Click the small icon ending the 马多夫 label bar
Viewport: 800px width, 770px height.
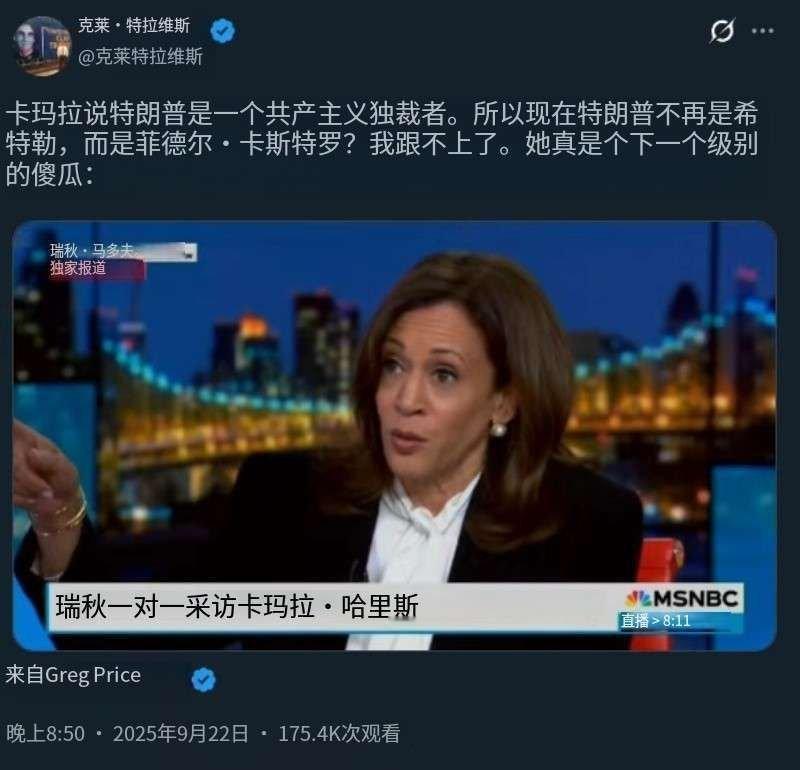point(190,252)
